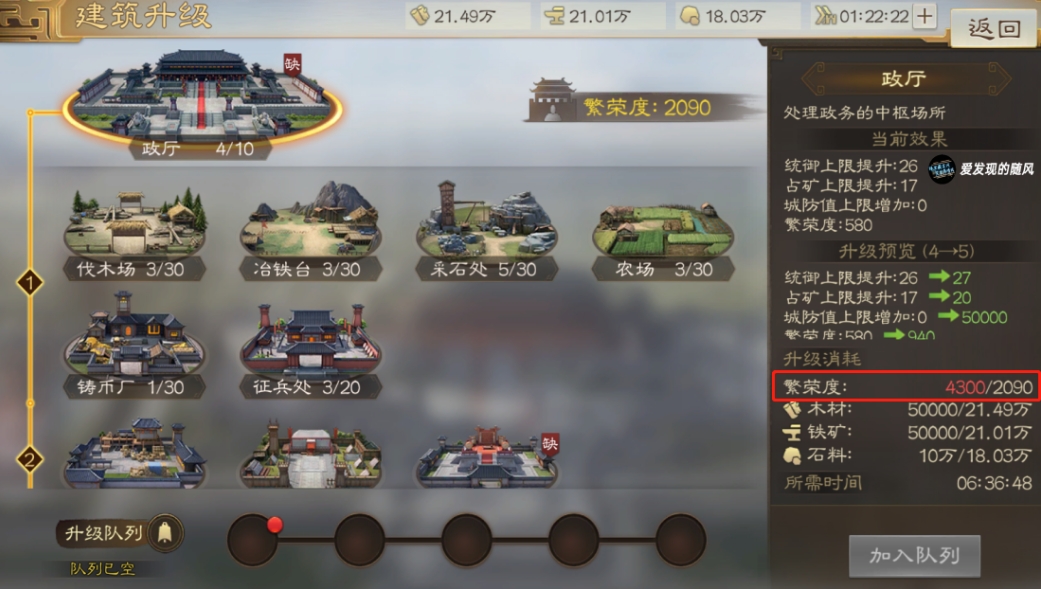Select the last upgrade queue slot
1041x589 pixels.
point(681,540)
